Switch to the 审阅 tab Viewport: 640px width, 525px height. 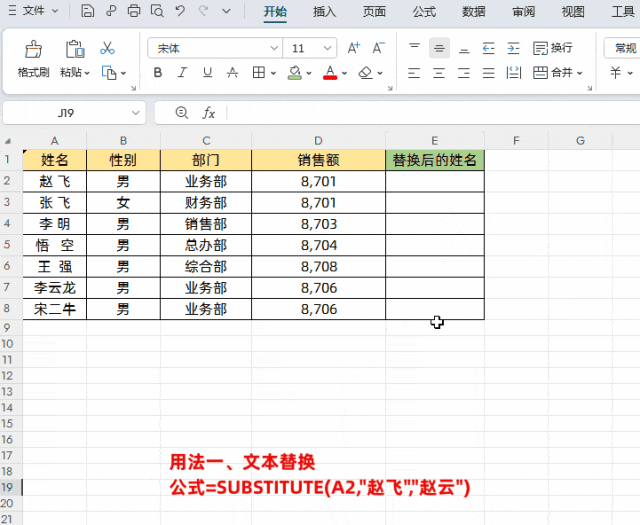pyautogui.click(x=524, y=12)
